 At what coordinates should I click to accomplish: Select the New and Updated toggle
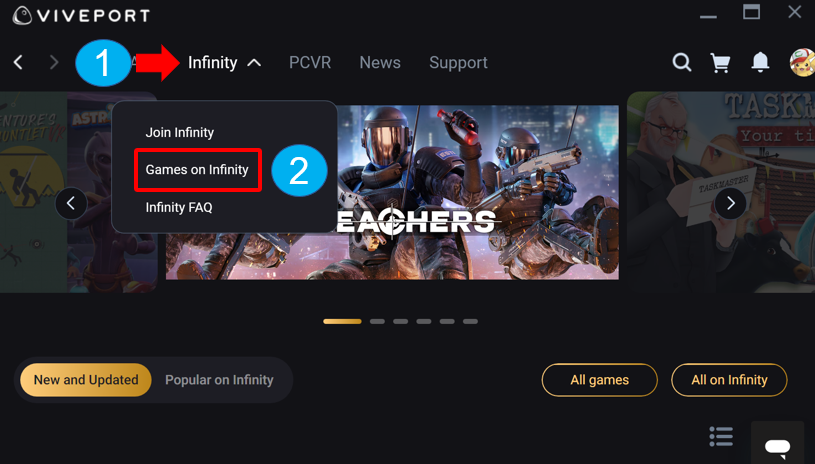coord(86,380)
